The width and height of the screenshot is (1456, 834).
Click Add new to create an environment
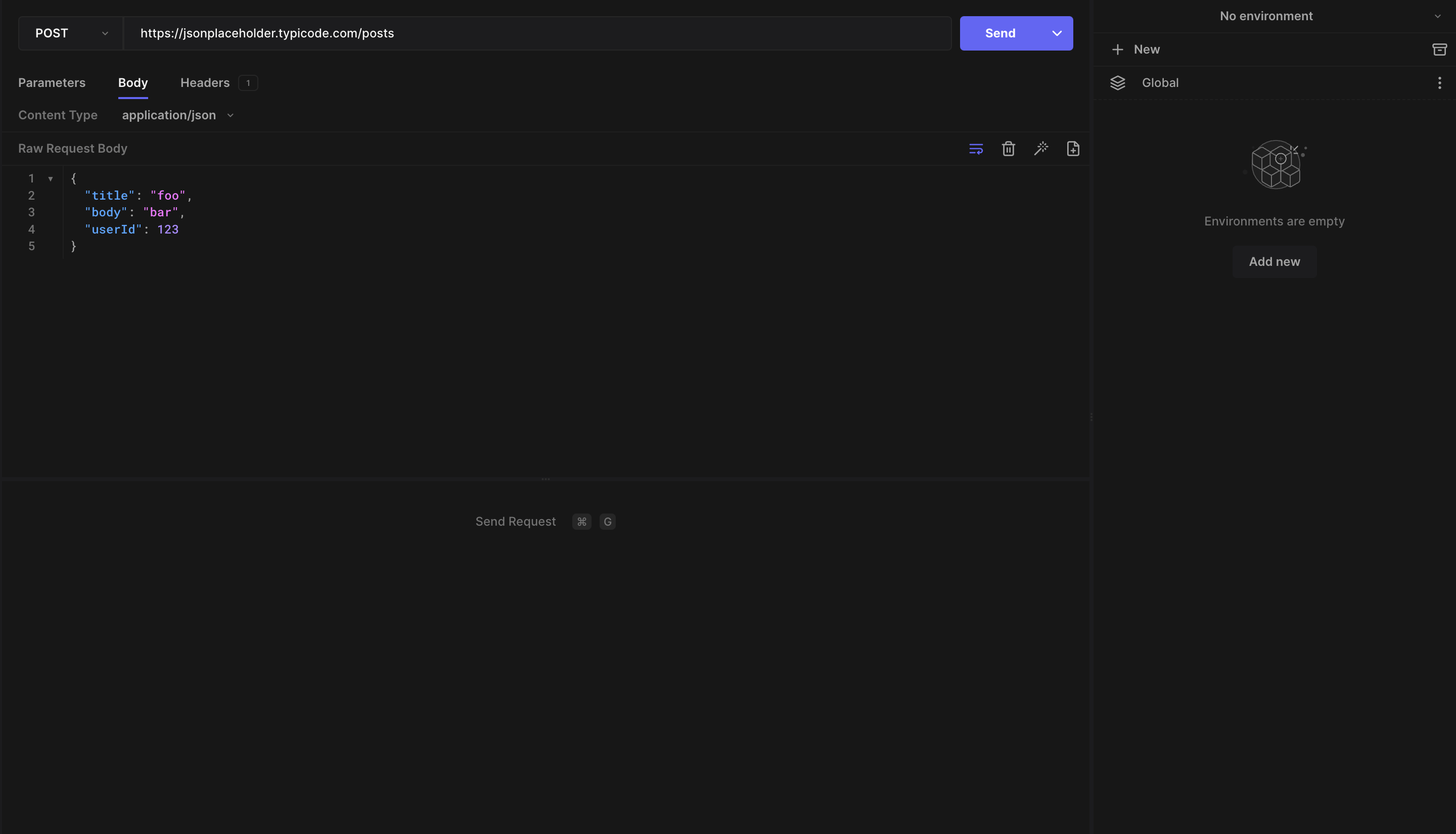(x=1274, y=261)
